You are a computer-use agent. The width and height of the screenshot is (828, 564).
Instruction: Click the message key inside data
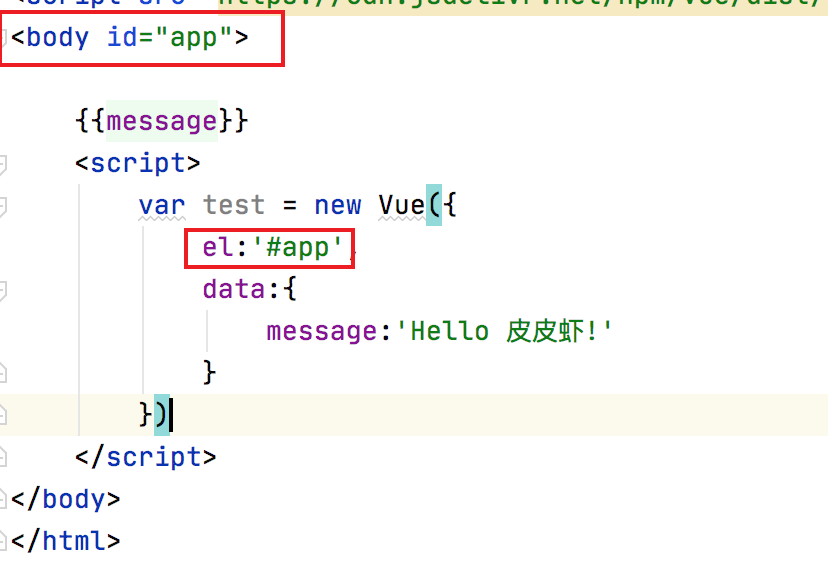click(x=322, y=332)
